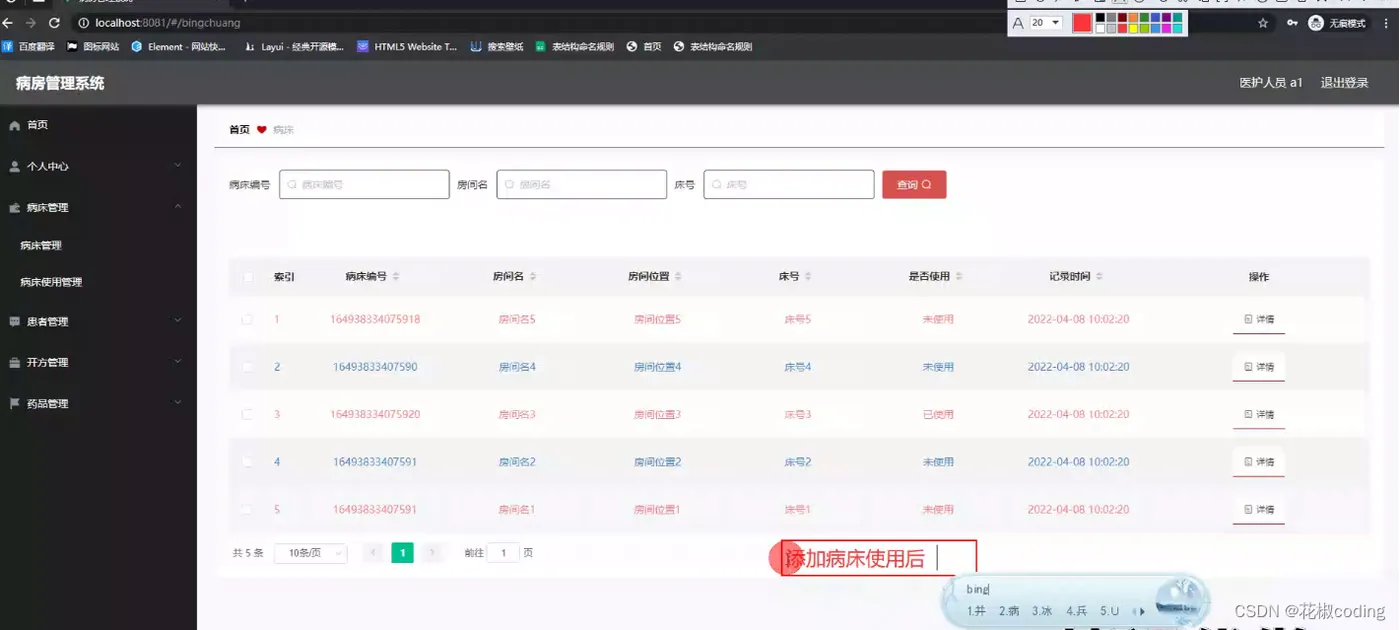Image resolution: width=1400 pixels, height=630 pixels.
Task: Click the 前往 page number input
Action: [x=503, y=553]
